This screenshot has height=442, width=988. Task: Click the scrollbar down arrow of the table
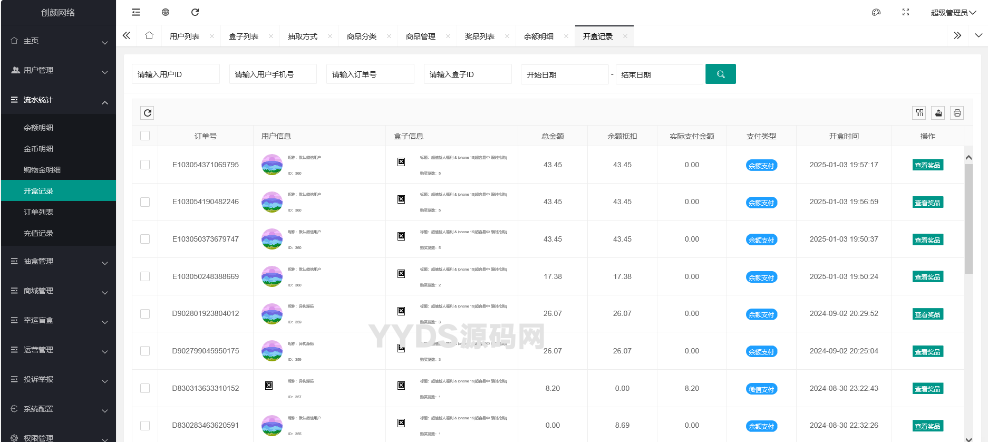tap(968, 438)
